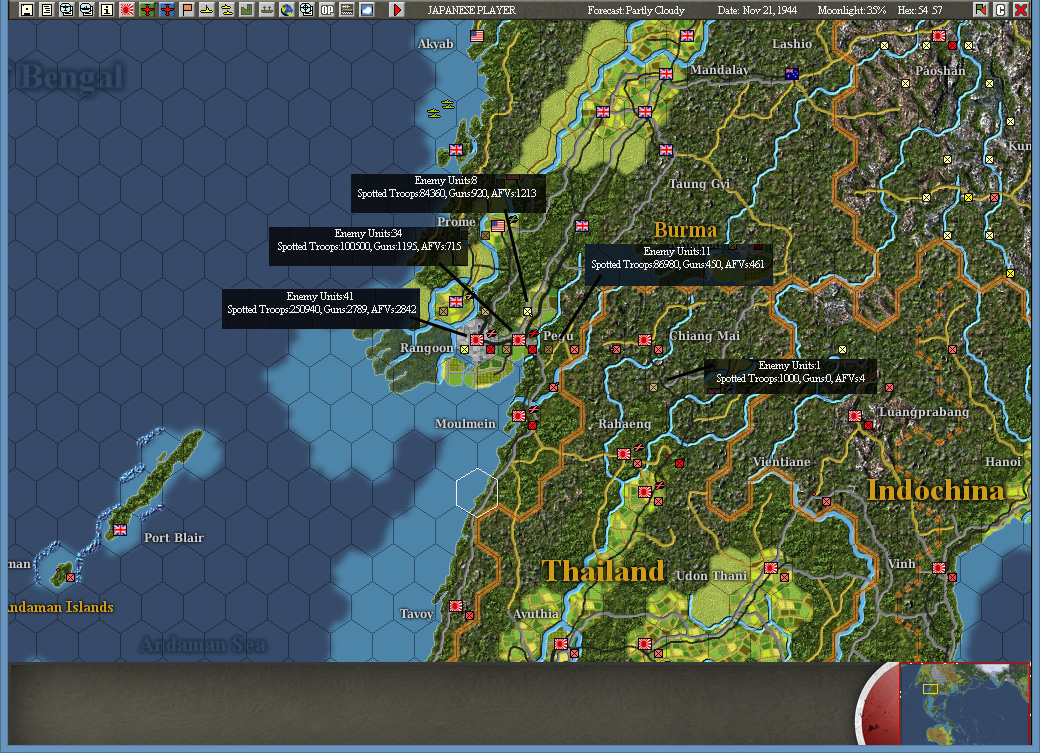Select the Japanese base icon near Paoshan
Image resolution: width=1040 pixels, height=753 pixels.
pos(939,36)
